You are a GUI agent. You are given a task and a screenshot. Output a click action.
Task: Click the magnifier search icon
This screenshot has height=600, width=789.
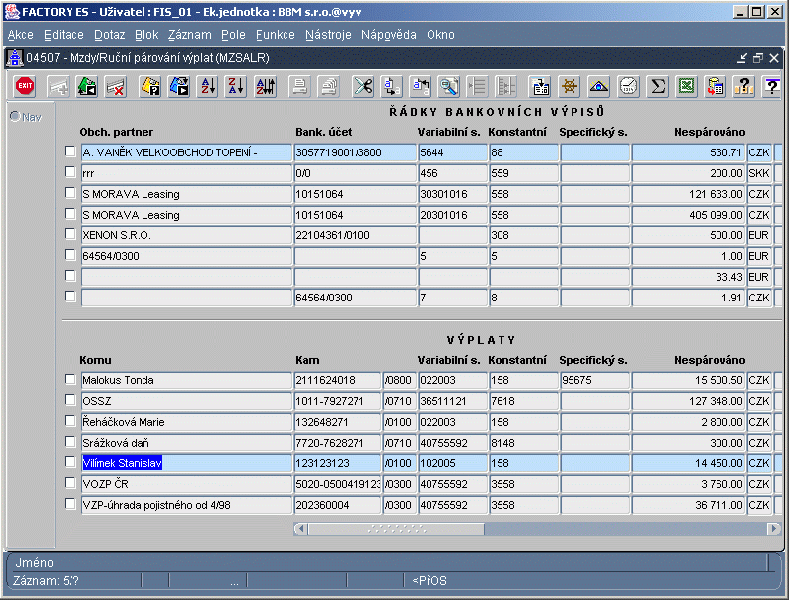click(450, 87)
